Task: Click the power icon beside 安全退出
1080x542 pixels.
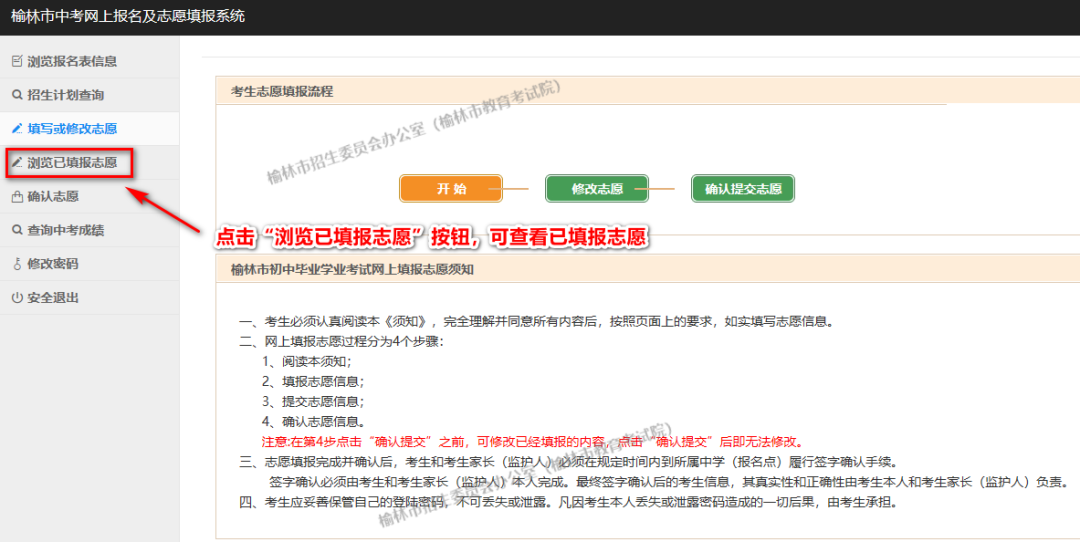Action: pyautogui.click(x=16, y=298)
